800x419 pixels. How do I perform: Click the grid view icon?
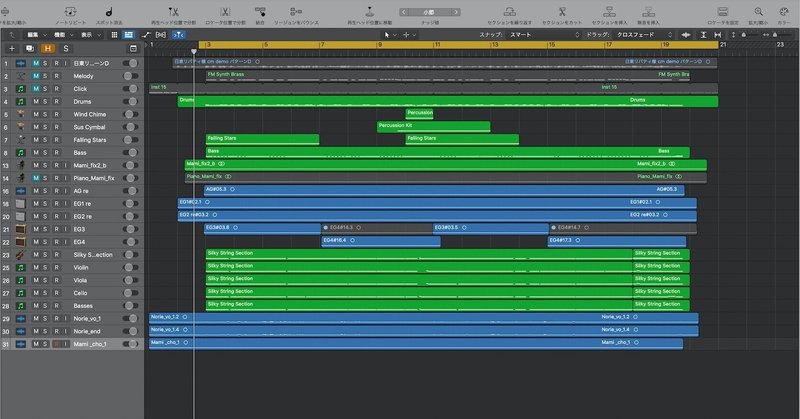coord(114,35)
